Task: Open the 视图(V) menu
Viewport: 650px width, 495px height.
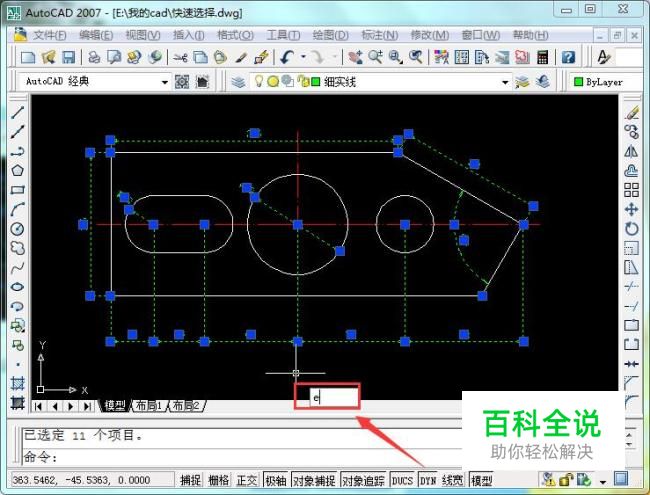Action: point(143,35)
